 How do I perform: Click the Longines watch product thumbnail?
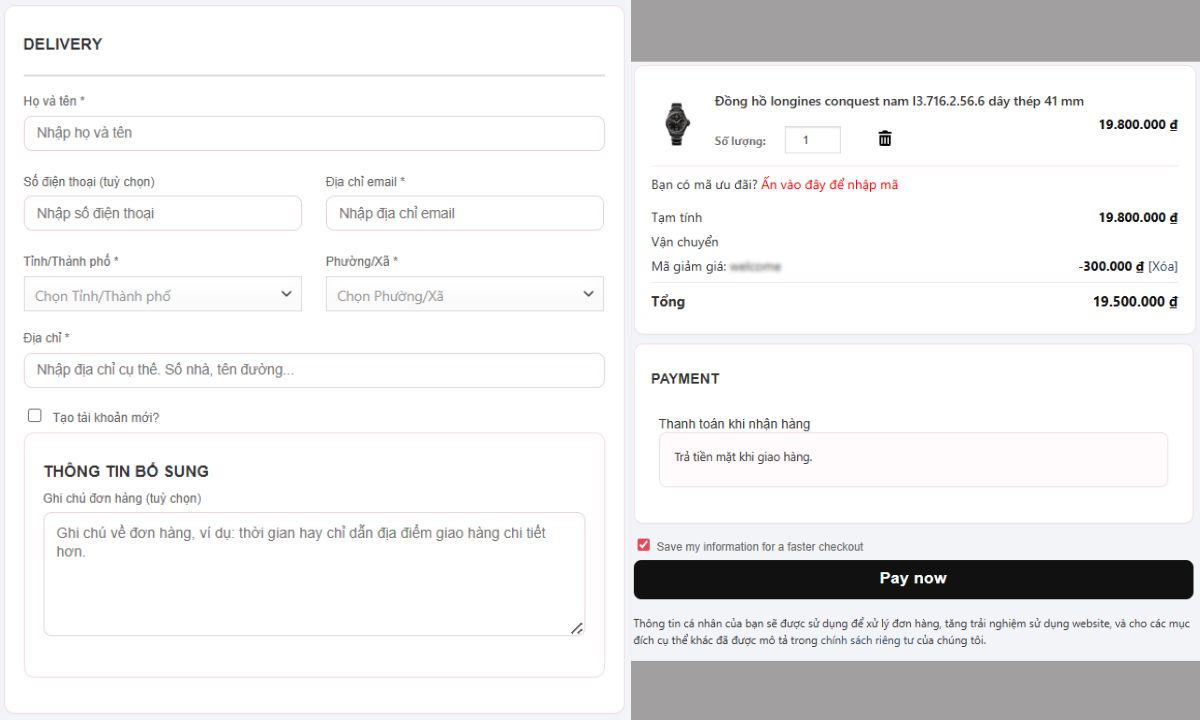click(x=677, y=124)
